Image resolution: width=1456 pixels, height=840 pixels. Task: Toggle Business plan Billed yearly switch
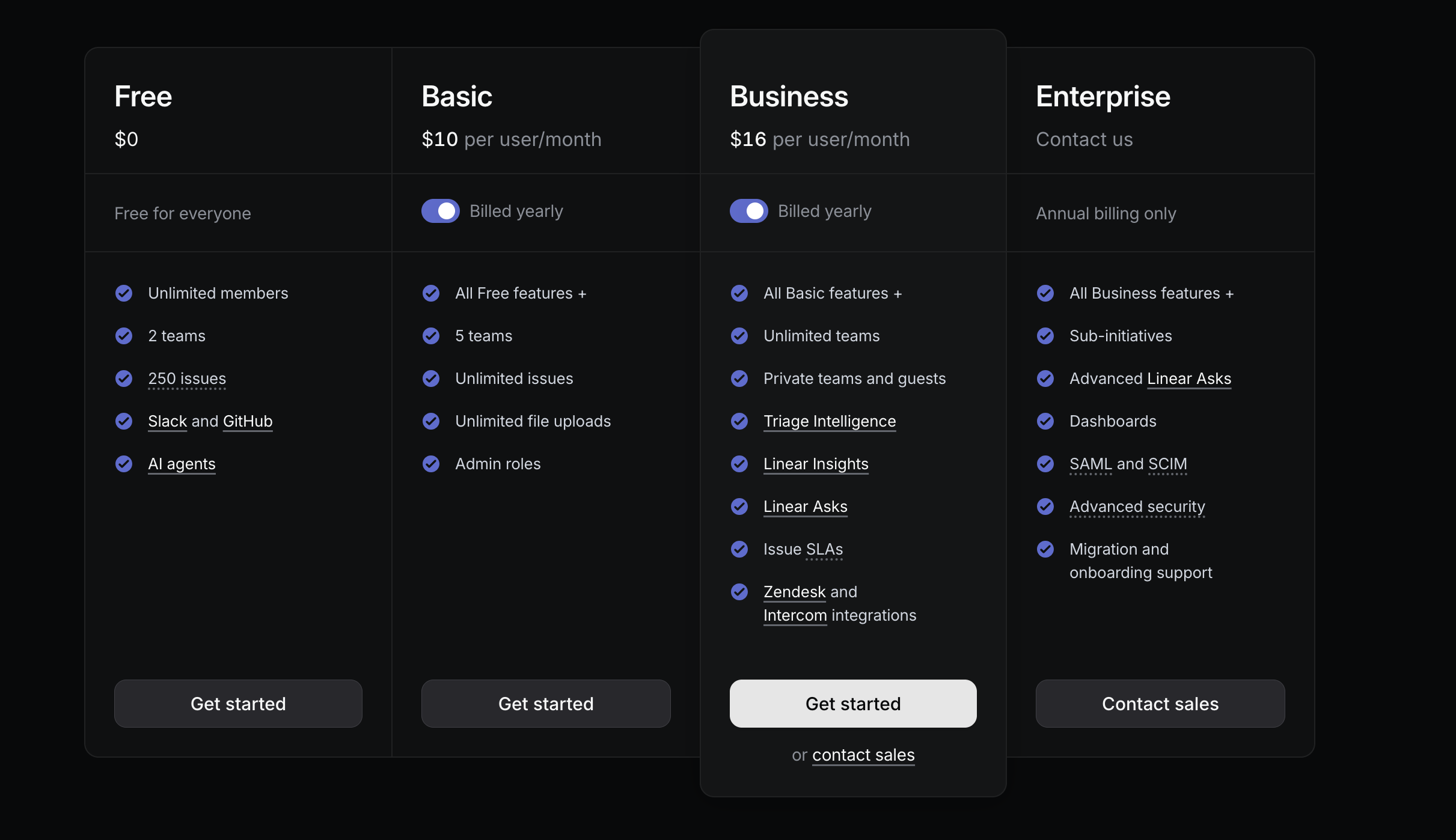(x=749, y=211)
